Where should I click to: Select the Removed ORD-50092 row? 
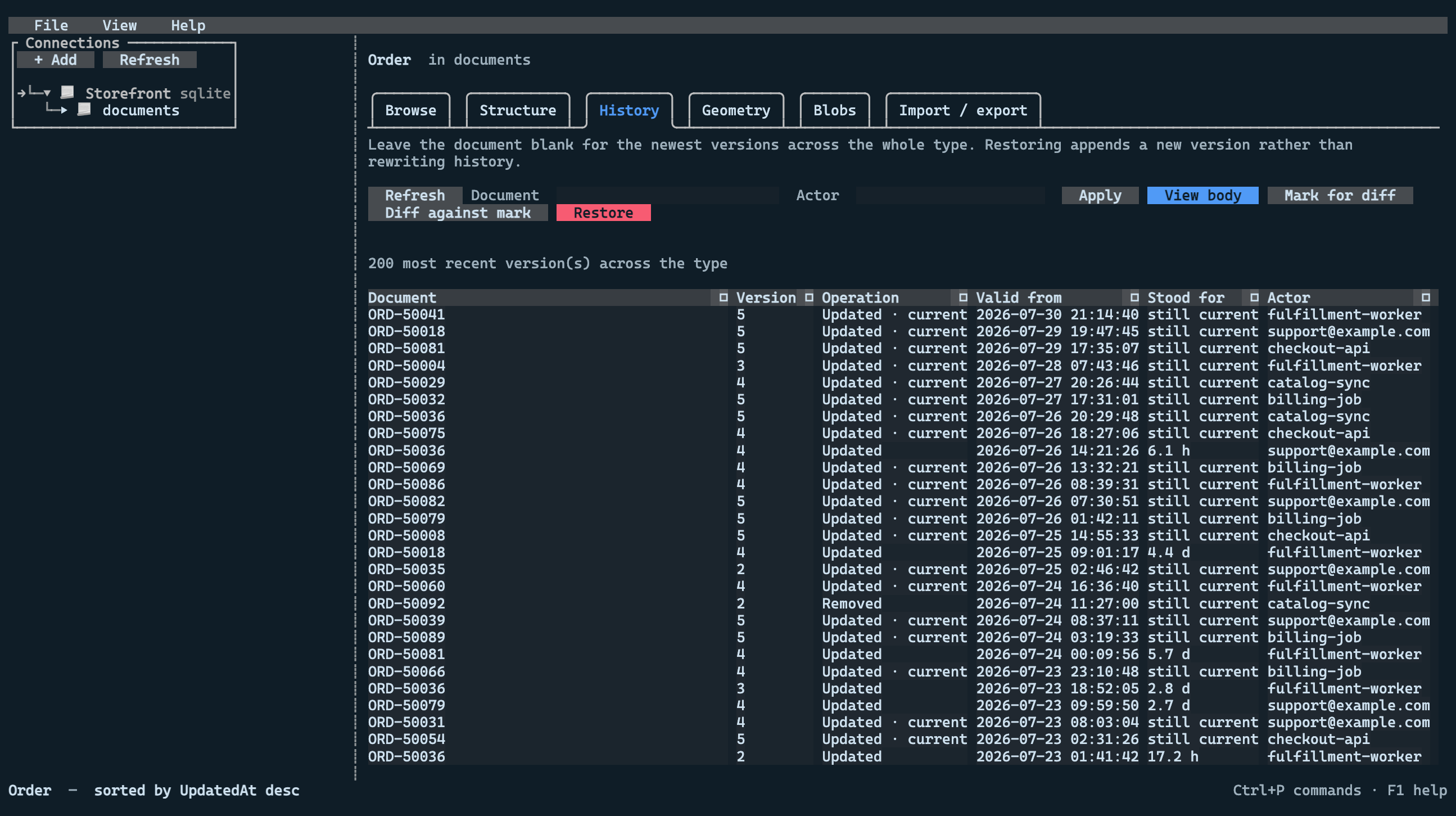click(903, 603)
